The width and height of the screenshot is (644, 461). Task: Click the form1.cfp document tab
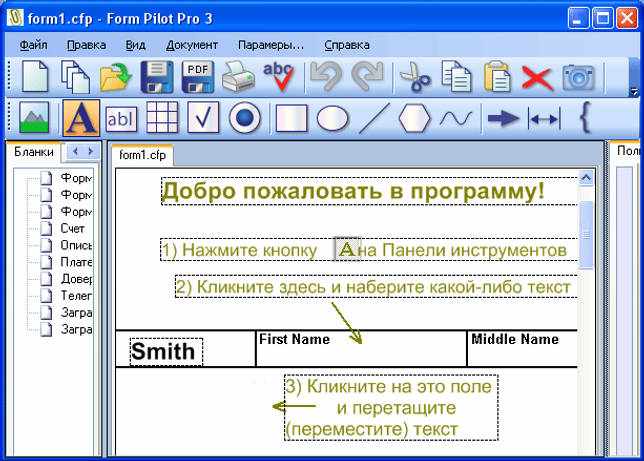click(x=142, y=155)
